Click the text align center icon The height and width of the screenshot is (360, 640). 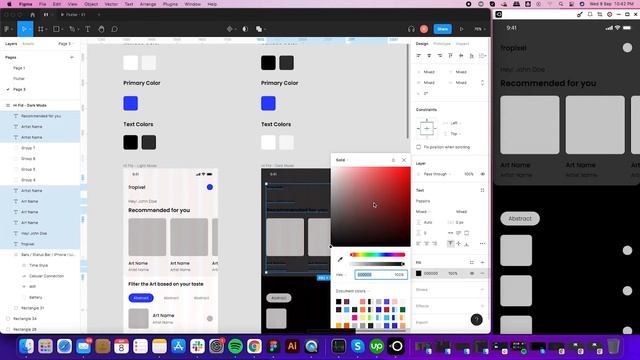tap(427, 244)
